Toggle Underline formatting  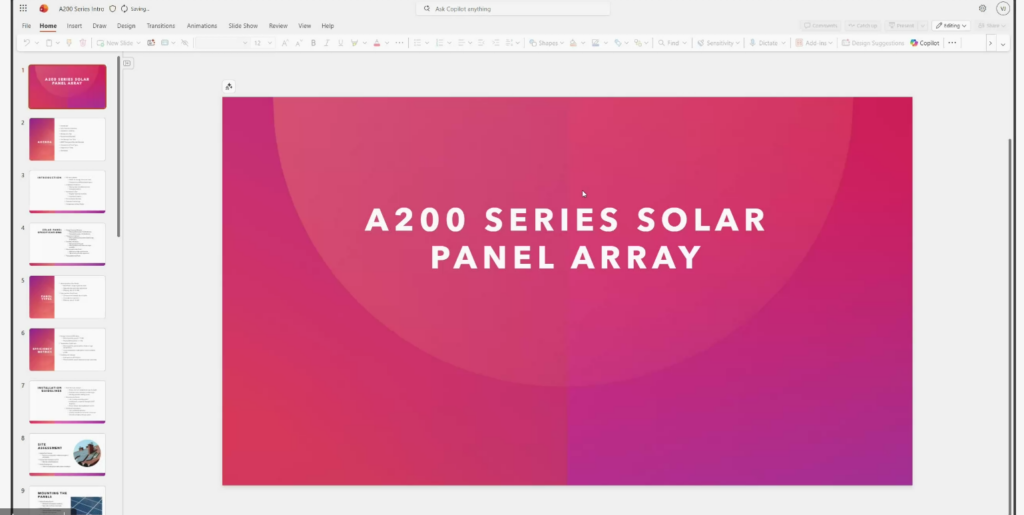pyautogui.click(x=340, y=43)
